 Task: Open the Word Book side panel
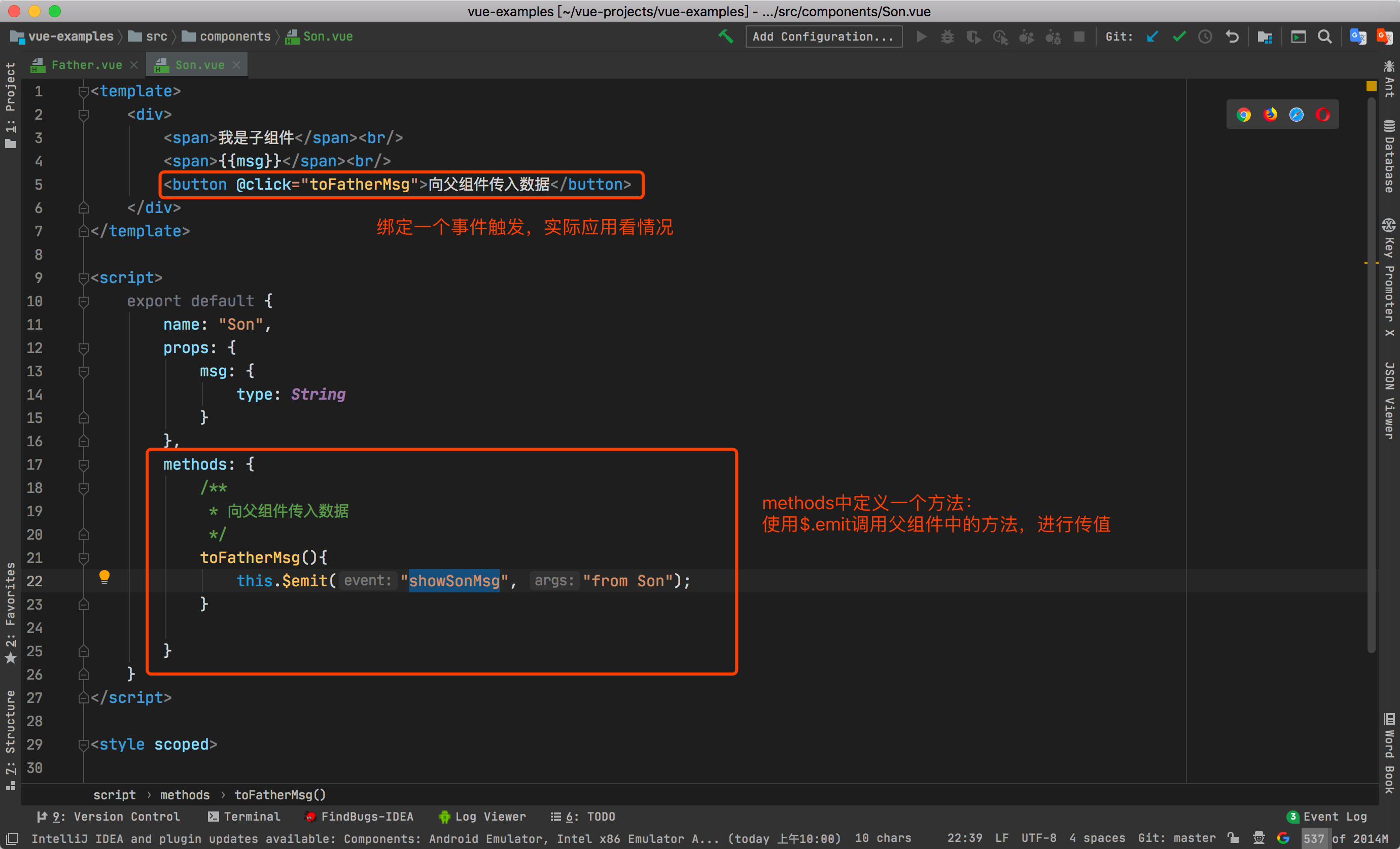click(x=1389, y=753)
